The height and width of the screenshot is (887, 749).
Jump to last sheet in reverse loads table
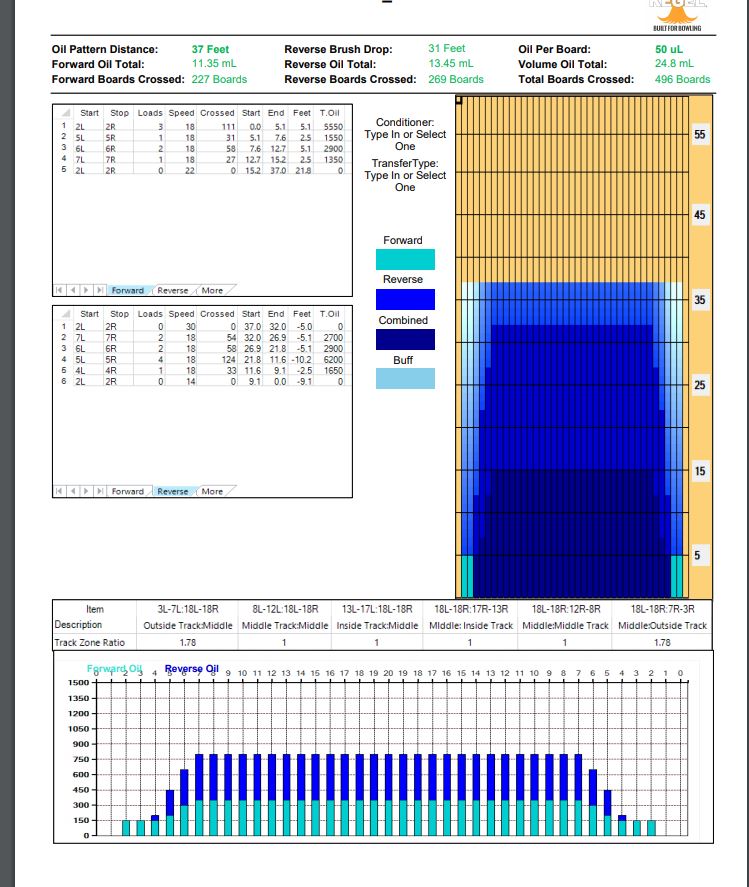[100, 491]
